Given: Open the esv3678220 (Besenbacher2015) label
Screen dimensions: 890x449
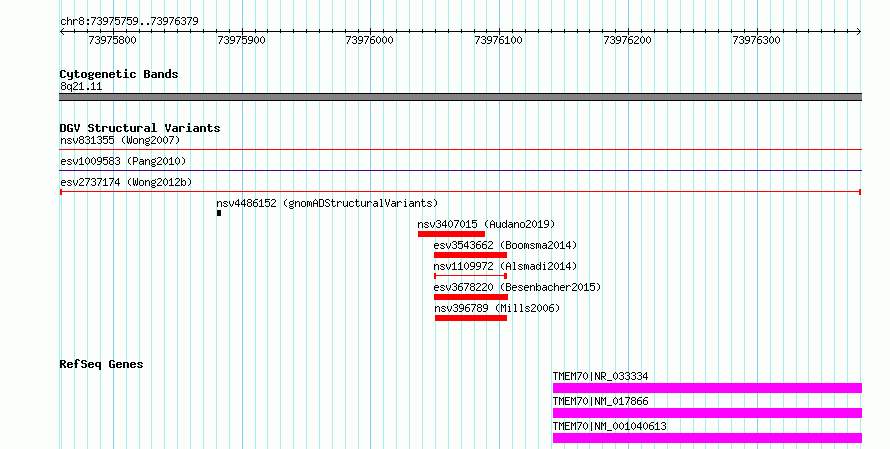Looking at the screenshot, I should (x=517, y=287).
